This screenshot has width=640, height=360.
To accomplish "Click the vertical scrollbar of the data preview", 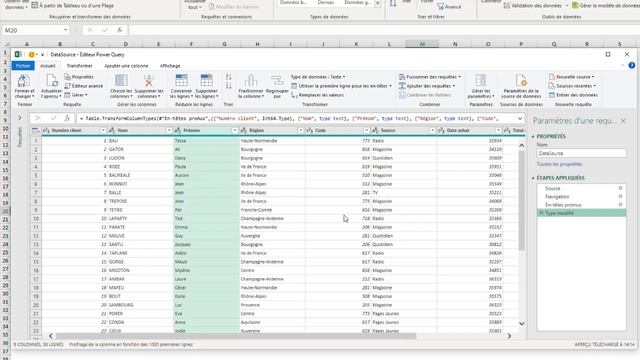I will [x=522, y=200].
